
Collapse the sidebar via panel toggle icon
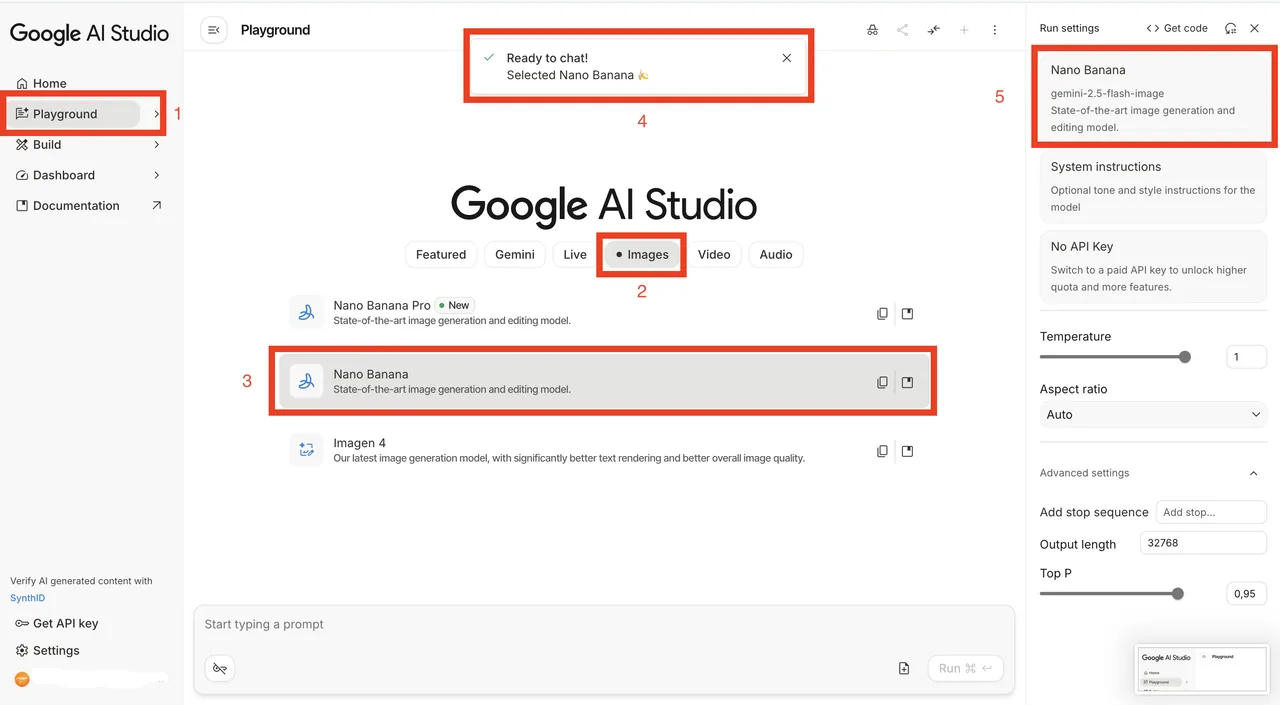click(213, 30)
